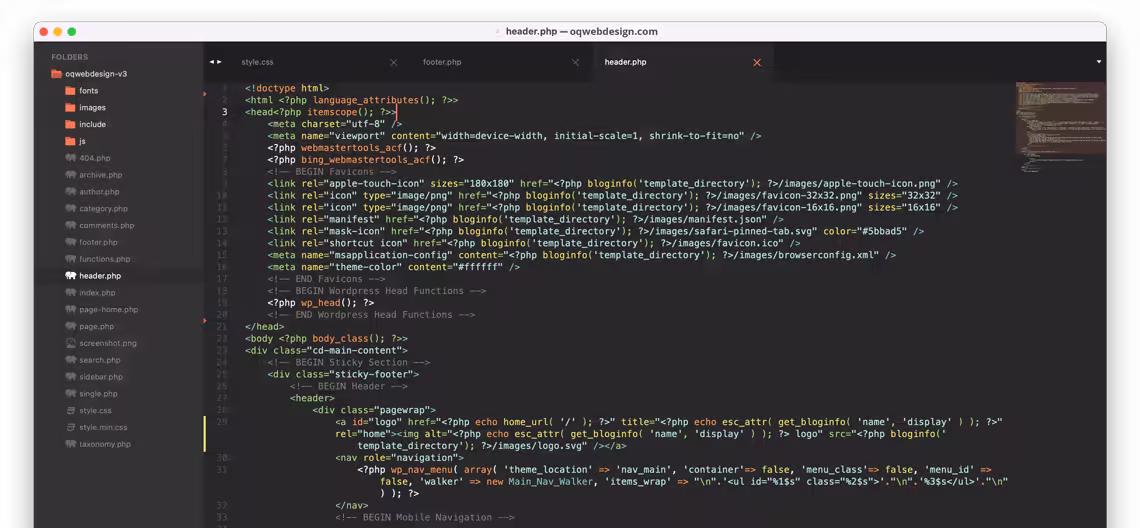Select page-home.php in the sidebar

[x=108, y=309]
